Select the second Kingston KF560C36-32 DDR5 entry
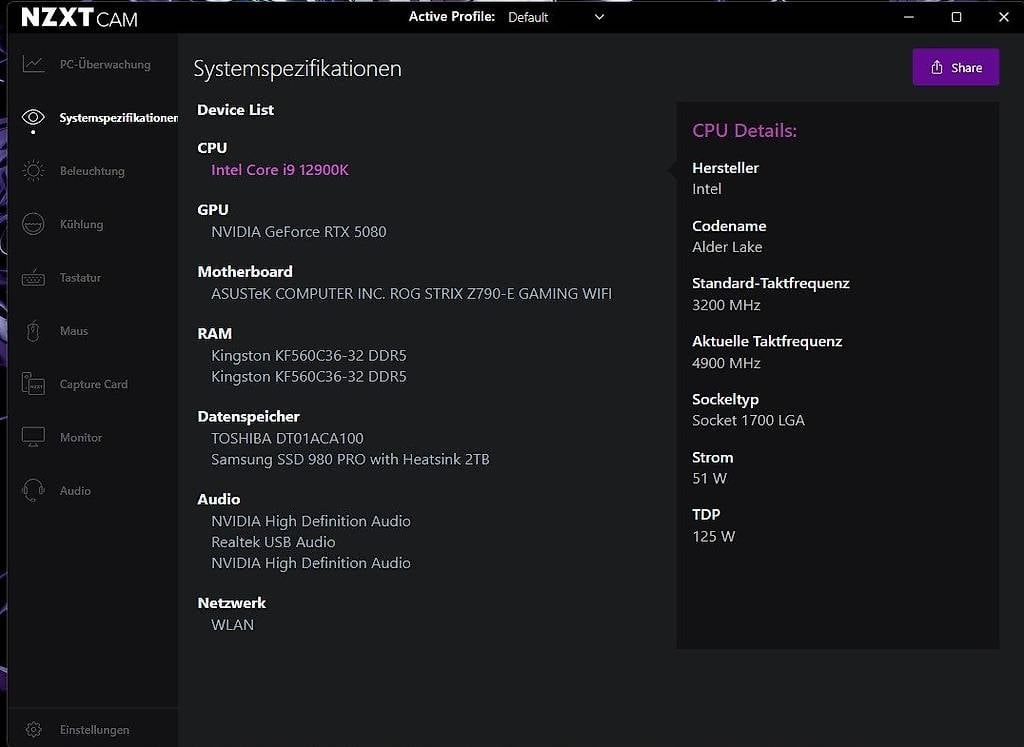 [x=308, y=376]
